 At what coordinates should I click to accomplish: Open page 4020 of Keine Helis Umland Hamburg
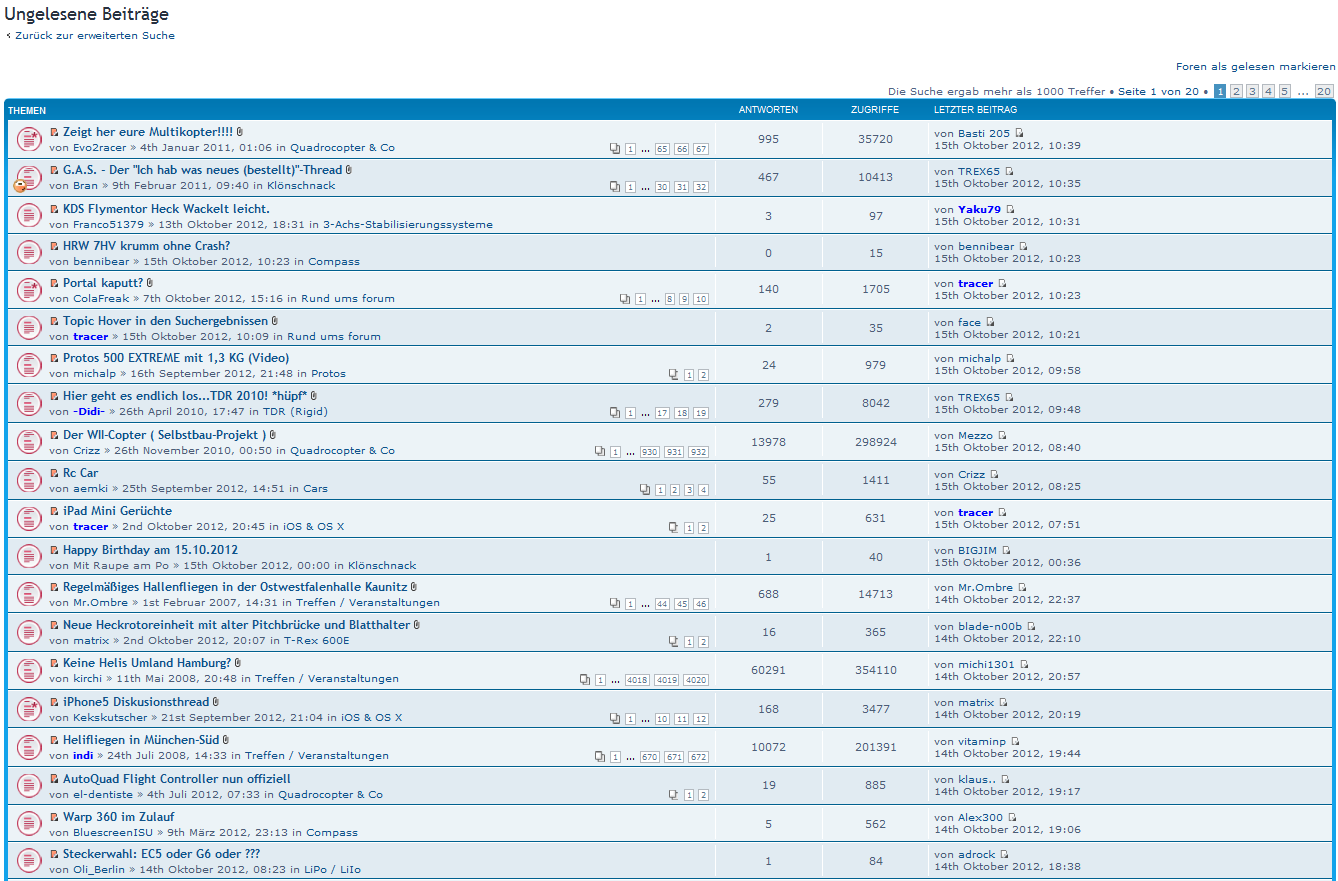coord(696,680)
